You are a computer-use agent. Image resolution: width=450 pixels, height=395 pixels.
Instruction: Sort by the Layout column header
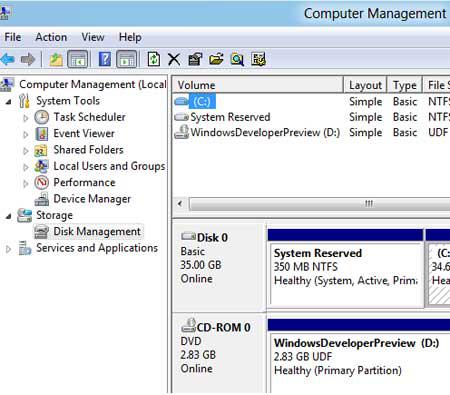pyautogui.click(x=365, y=85)
